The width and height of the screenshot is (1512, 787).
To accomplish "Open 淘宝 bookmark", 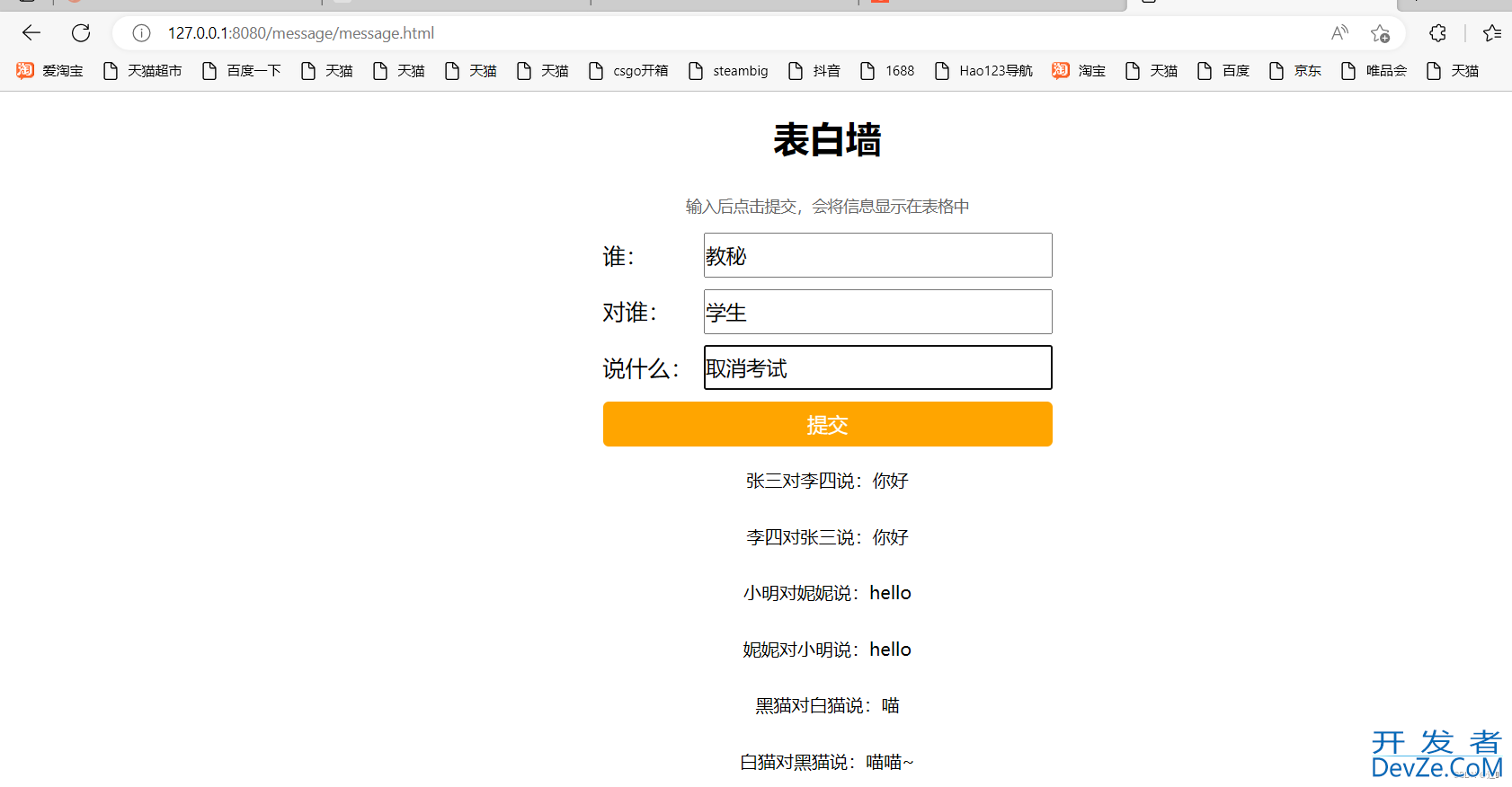I will click(1079, 71).
